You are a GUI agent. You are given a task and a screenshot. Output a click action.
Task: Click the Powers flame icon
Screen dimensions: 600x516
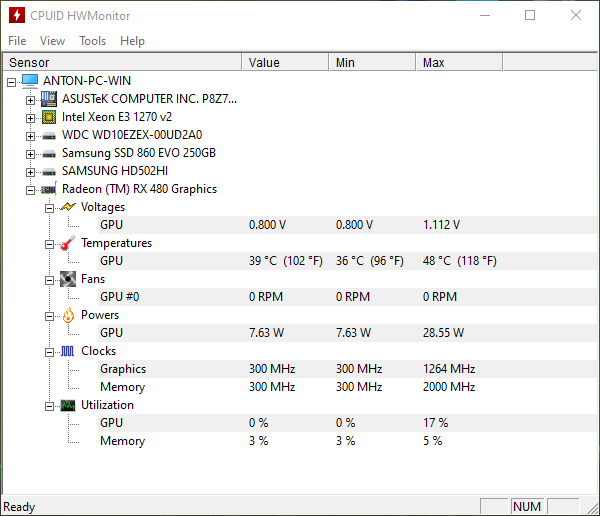point(68,315)
